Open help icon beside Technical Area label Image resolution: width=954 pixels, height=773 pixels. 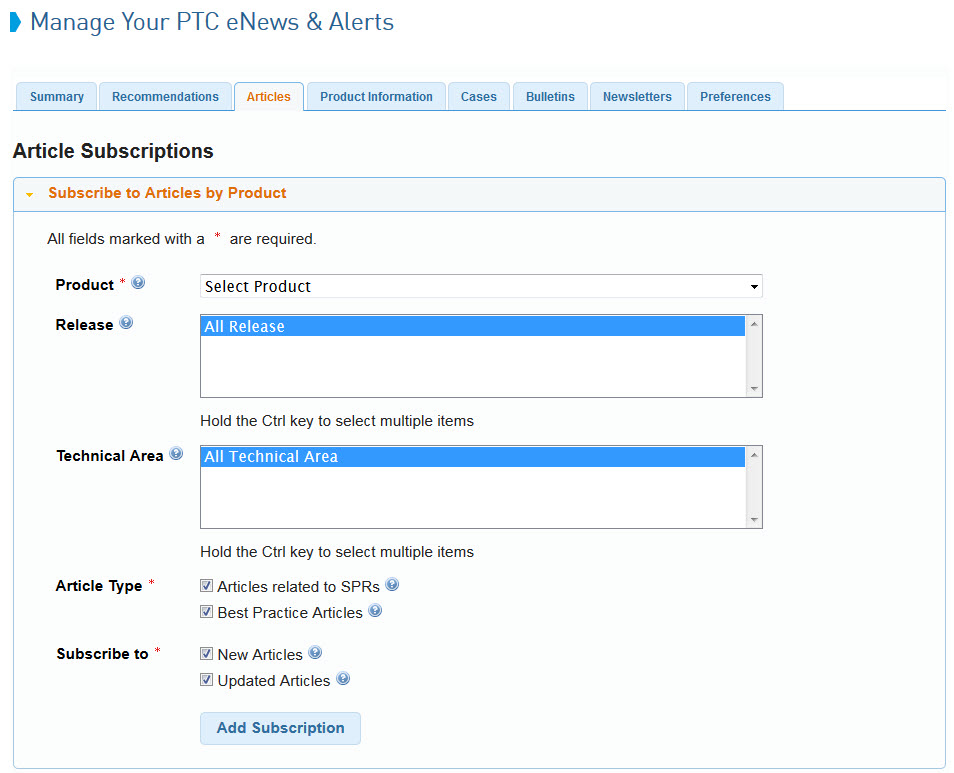click(x=176, y=453)
